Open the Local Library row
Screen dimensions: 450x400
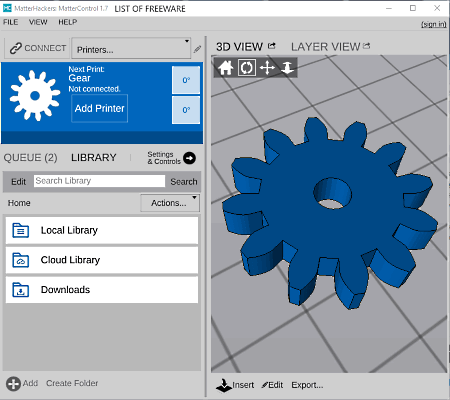coord(102,230)
